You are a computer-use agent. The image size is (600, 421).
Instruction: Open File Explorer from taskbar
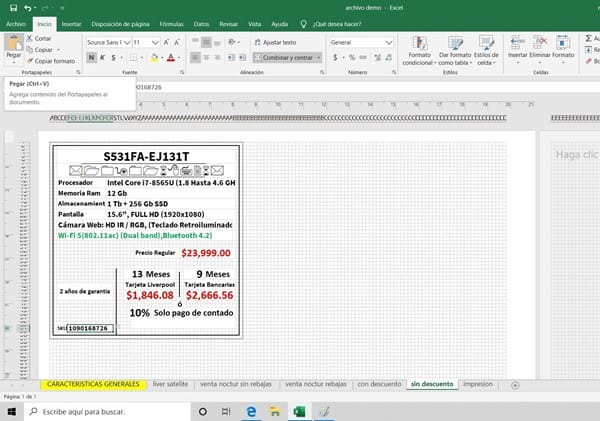276,411
